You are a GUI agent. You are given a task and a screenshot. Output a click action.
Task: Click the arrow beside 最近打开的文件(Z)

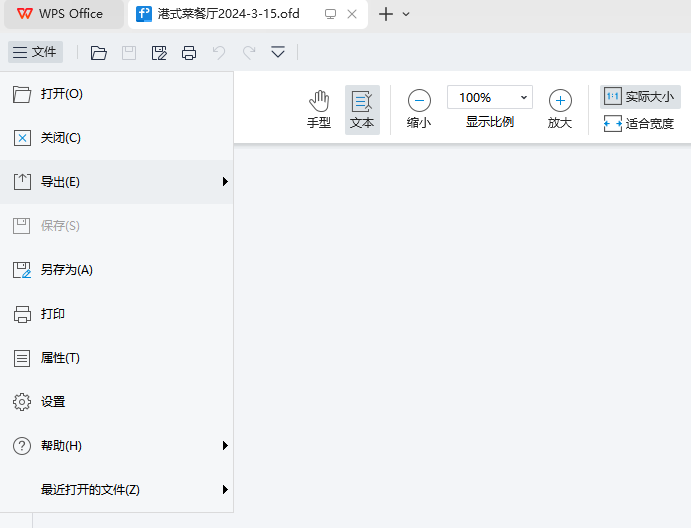[225, 490]
